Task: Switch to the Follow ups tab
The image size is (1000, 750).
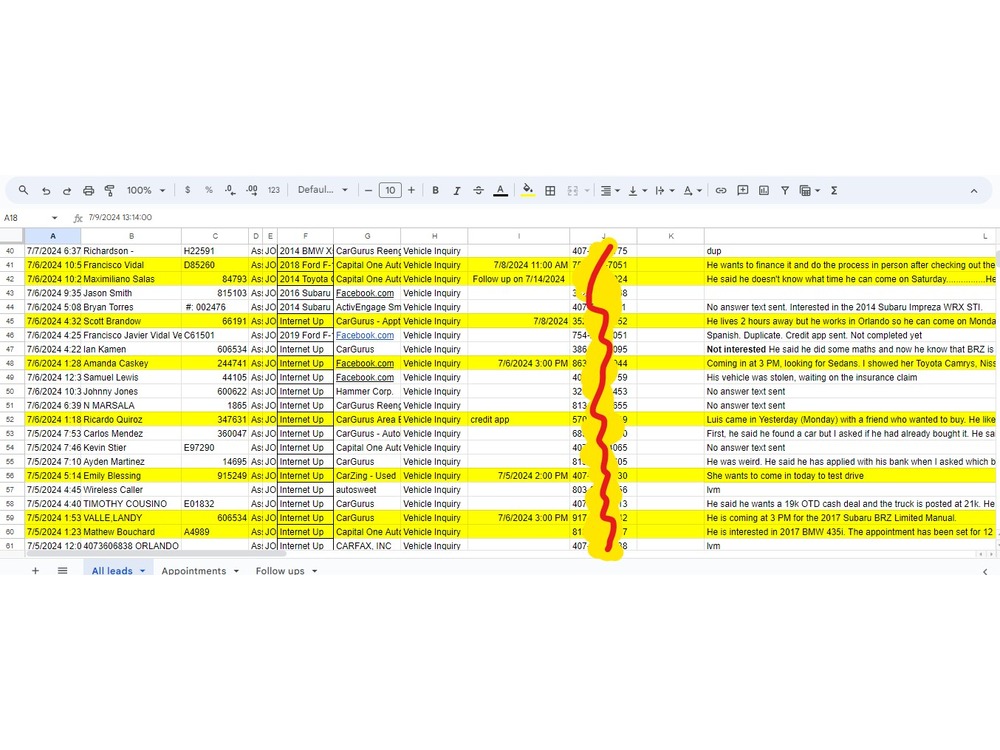Action: click(x=280, y=571)
